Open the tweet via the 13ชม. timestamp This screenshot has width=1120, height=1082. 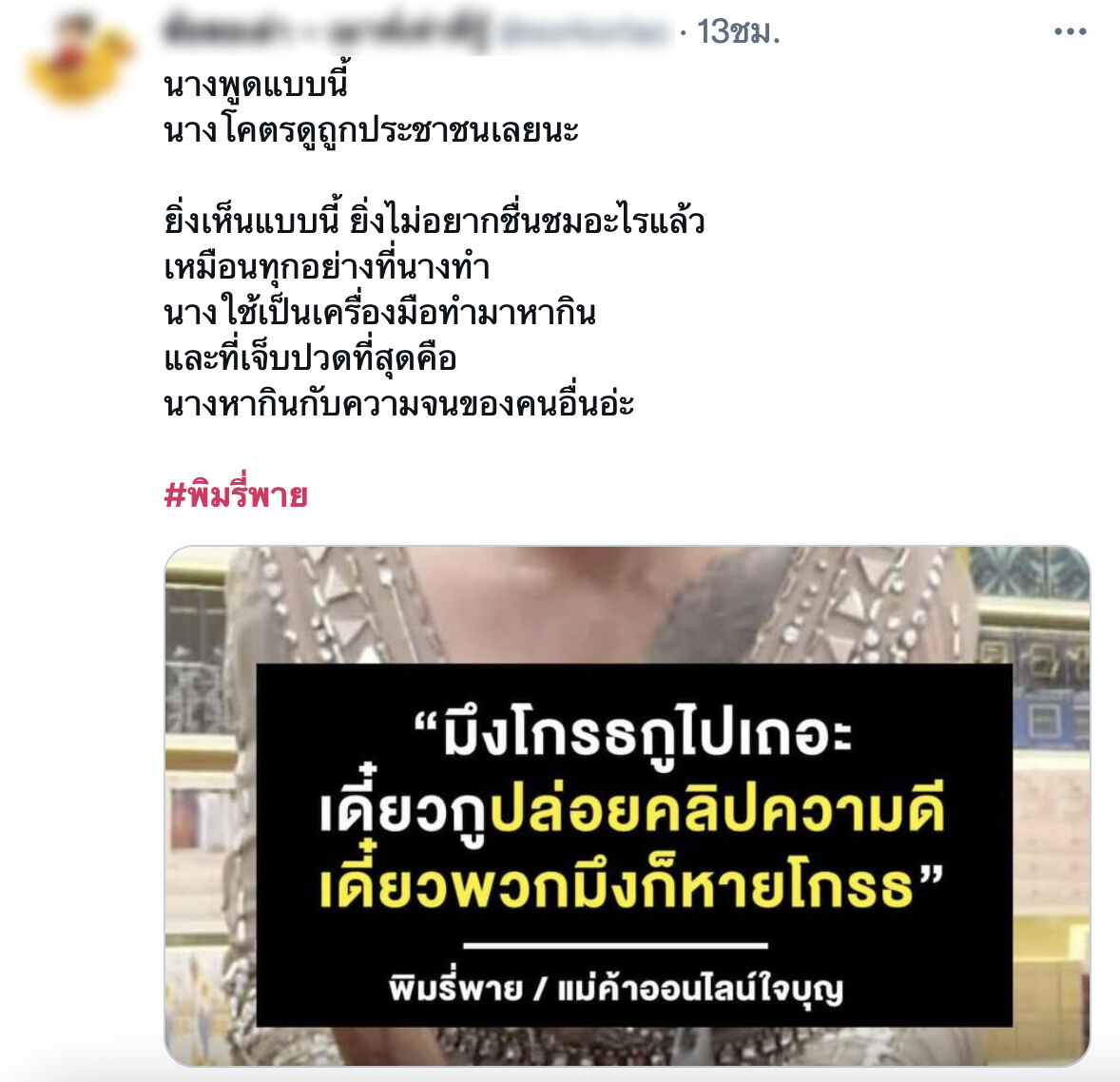pyautogui.click(x=739, y=32)
